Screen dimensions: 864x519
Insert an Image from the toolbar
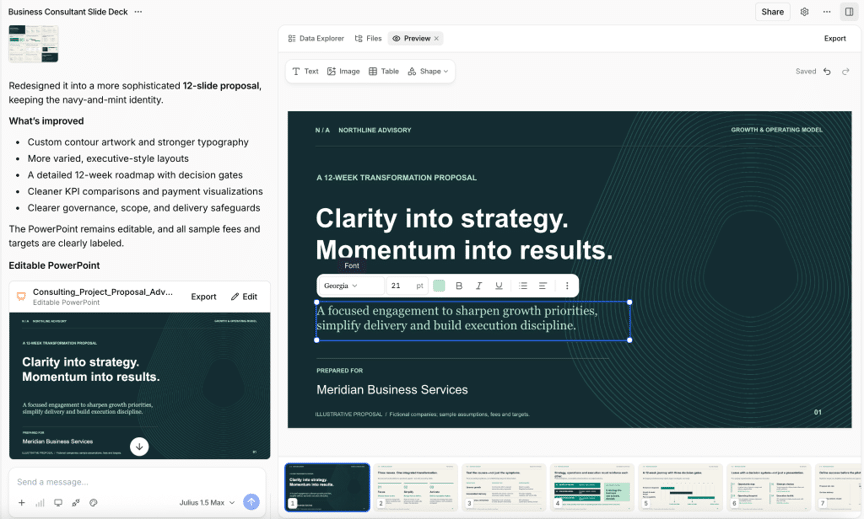pos(343,71)
